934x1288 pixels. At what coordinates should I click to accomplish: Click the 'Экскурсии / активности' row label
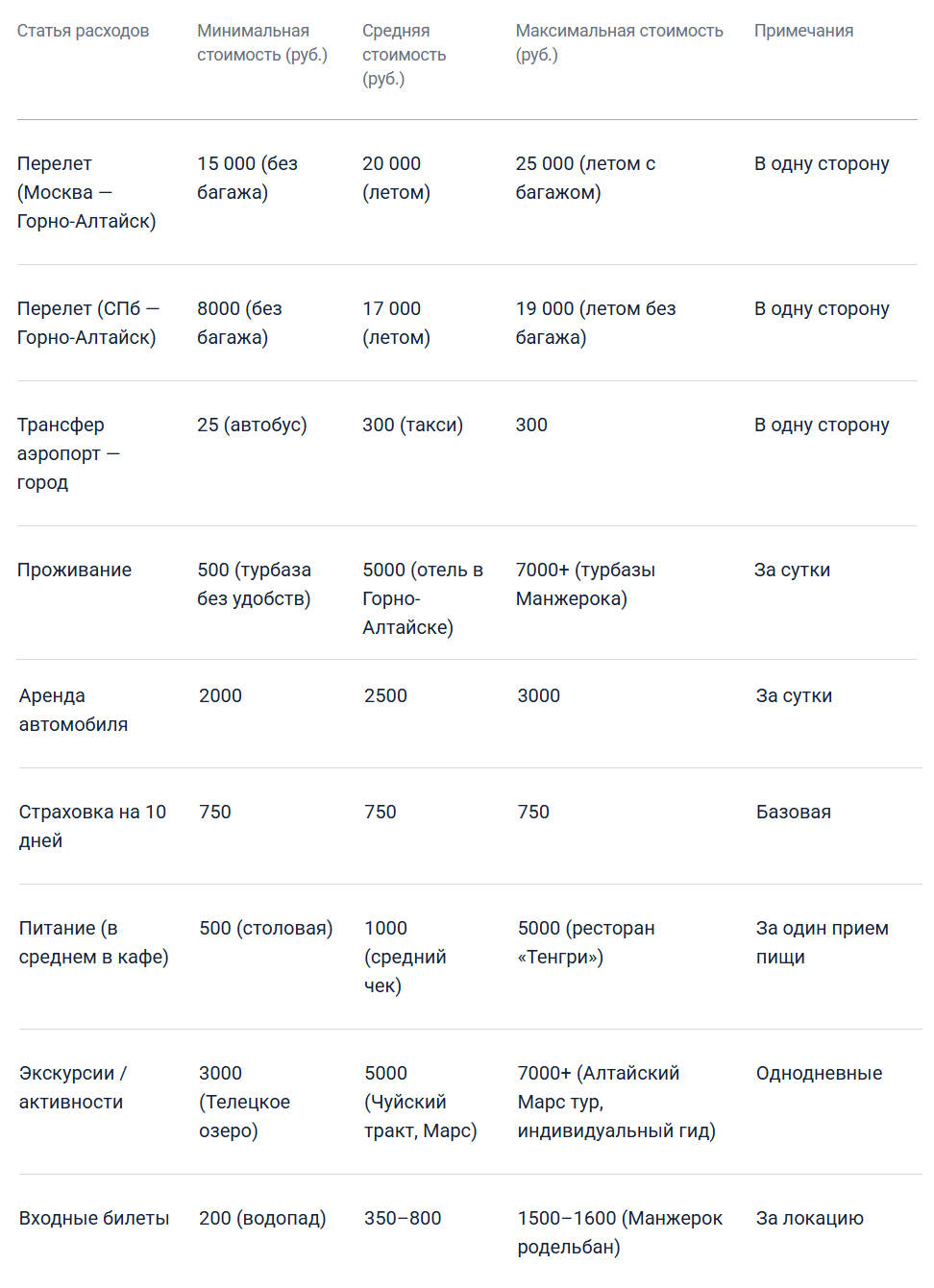73,1087
